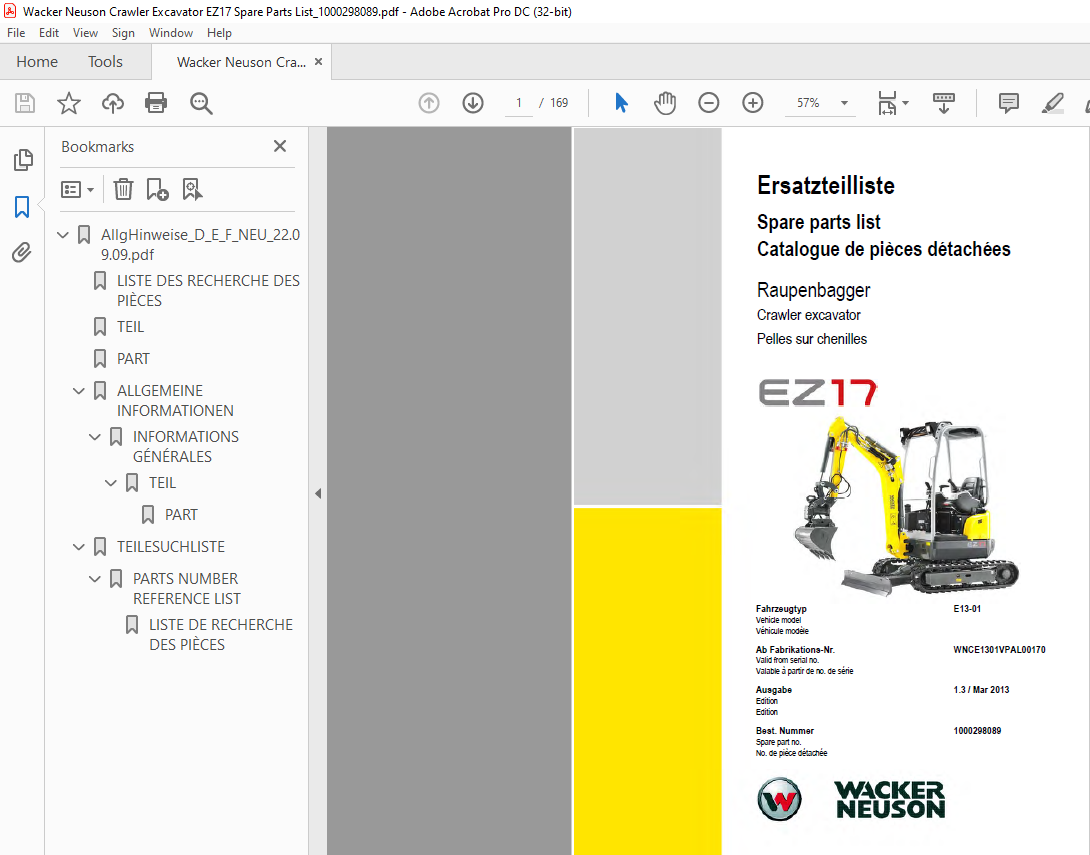Activate the hand pan tool
This screenshot has width=1090, height=855.
[665, 103]
